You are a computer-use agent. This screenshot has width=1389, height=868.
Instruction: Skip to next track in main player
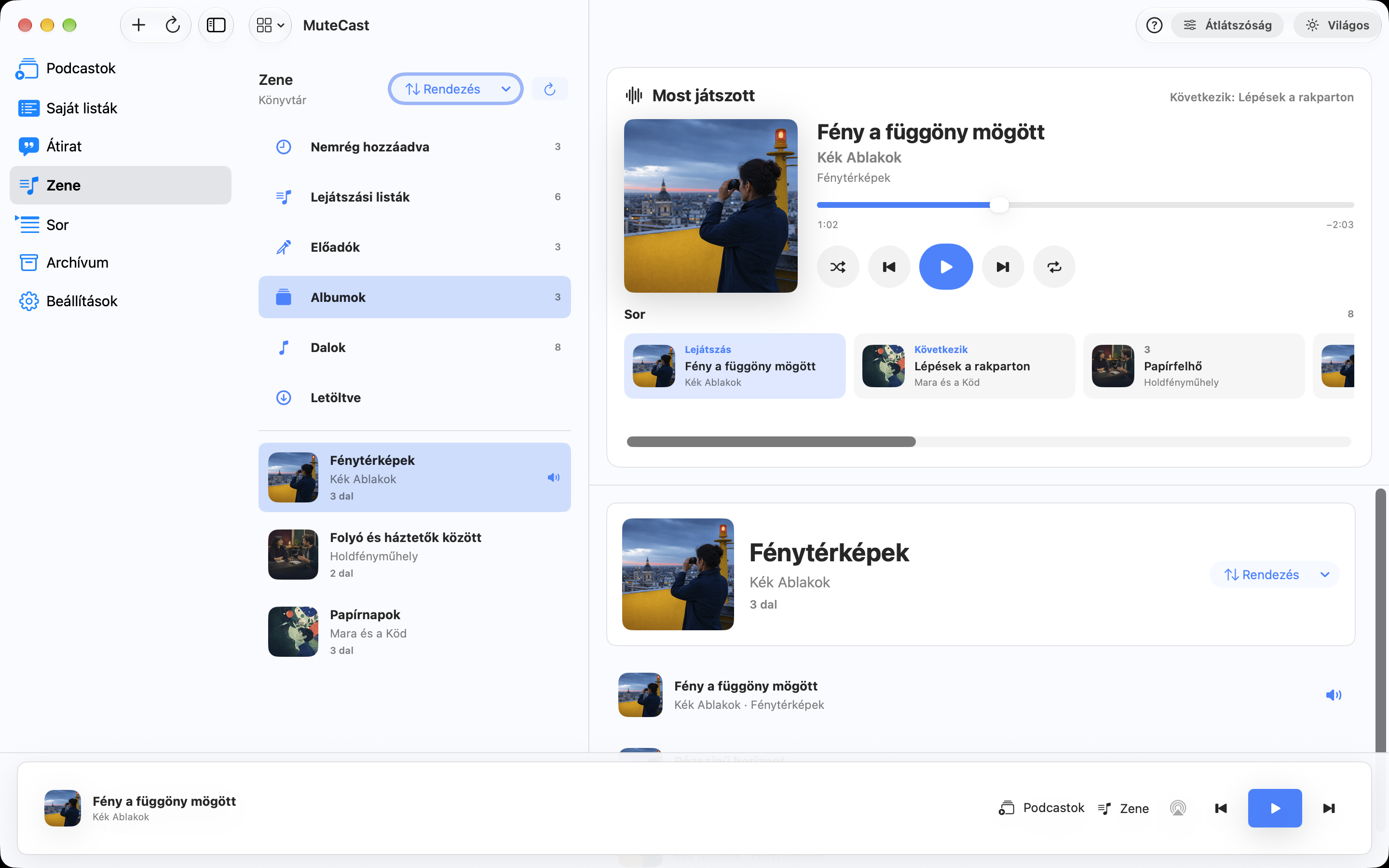pos(1003,267)
